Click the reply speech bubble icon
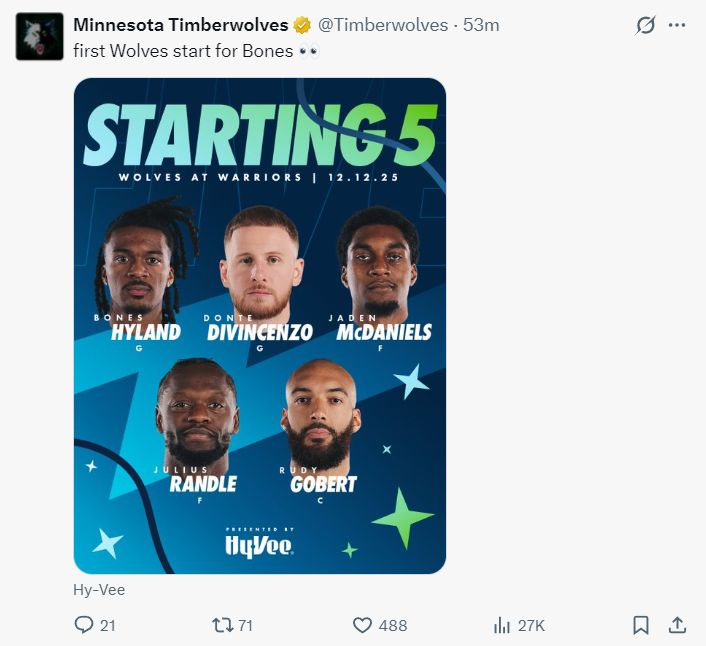 84,625
